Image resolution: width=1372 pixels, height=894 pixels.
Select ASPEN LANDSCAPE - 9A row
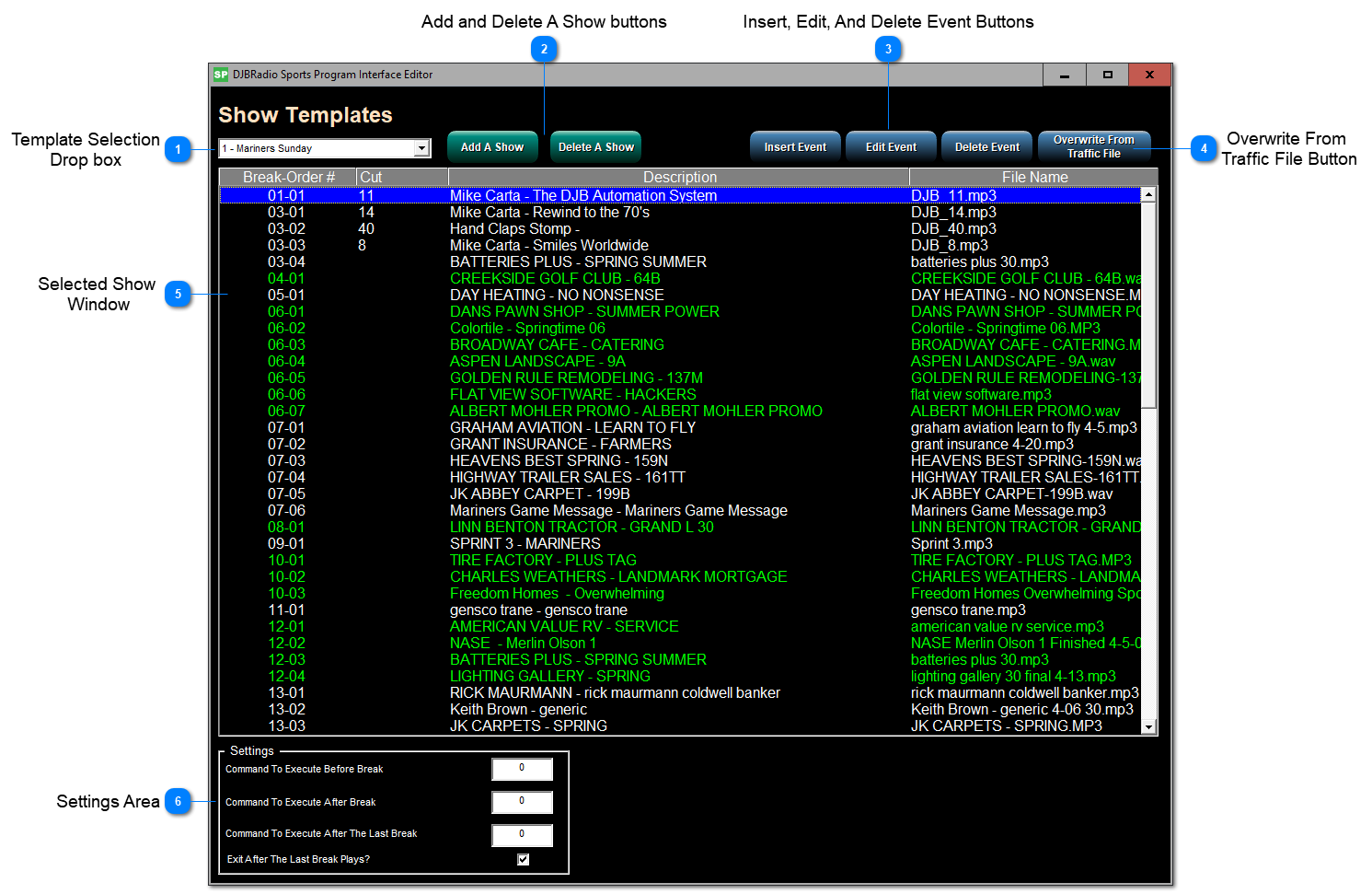[x=681, y=361]
